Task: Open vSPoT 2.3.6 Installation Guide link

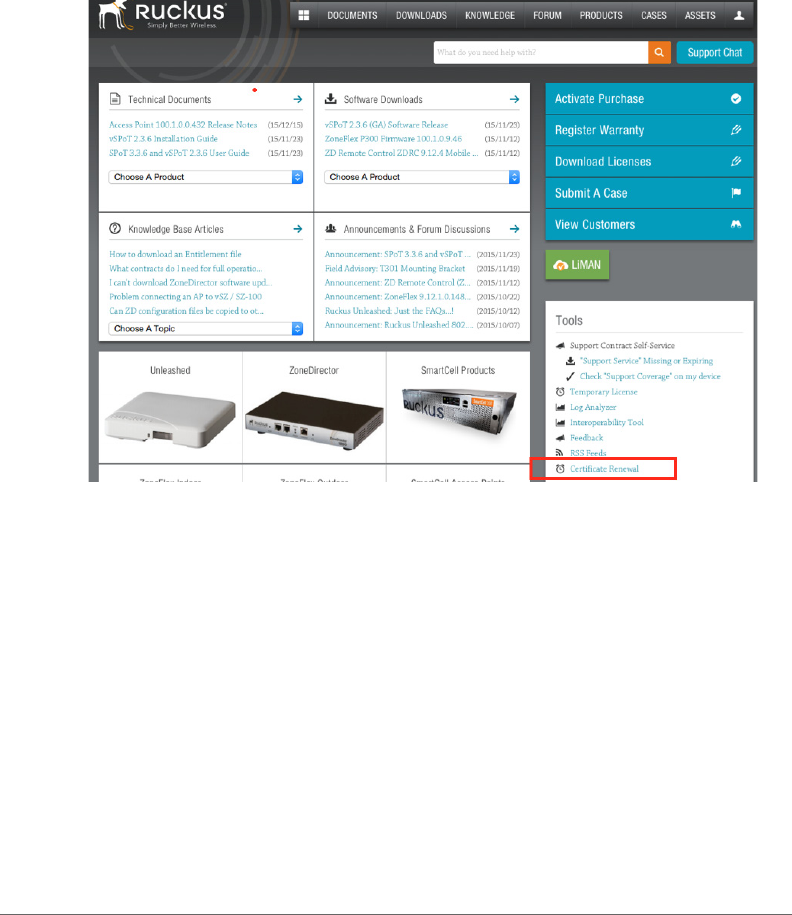Action: pos(163,138)
